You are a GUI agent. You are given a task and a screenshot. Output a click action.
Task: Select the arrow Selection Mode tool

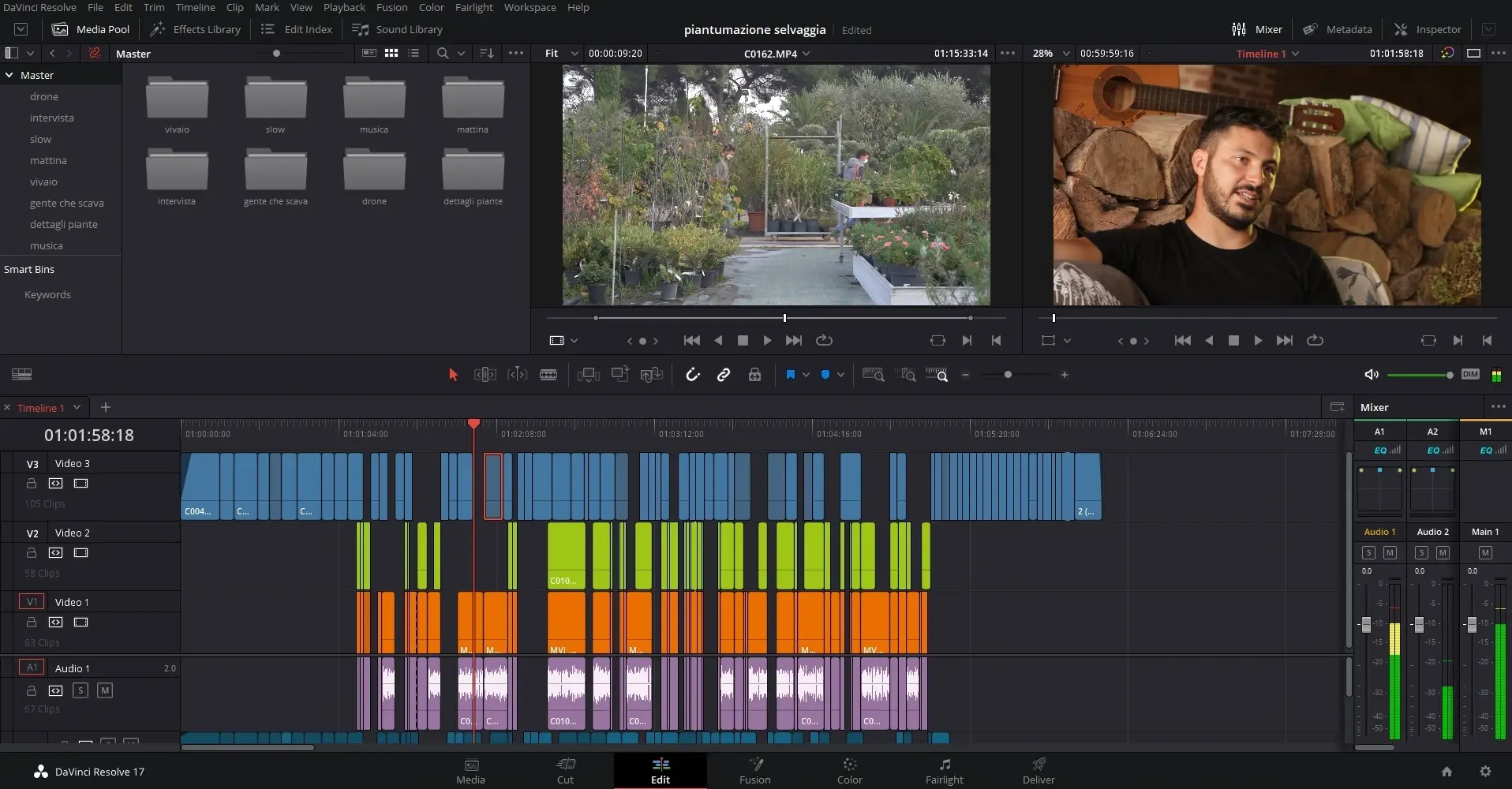[453, 375]
